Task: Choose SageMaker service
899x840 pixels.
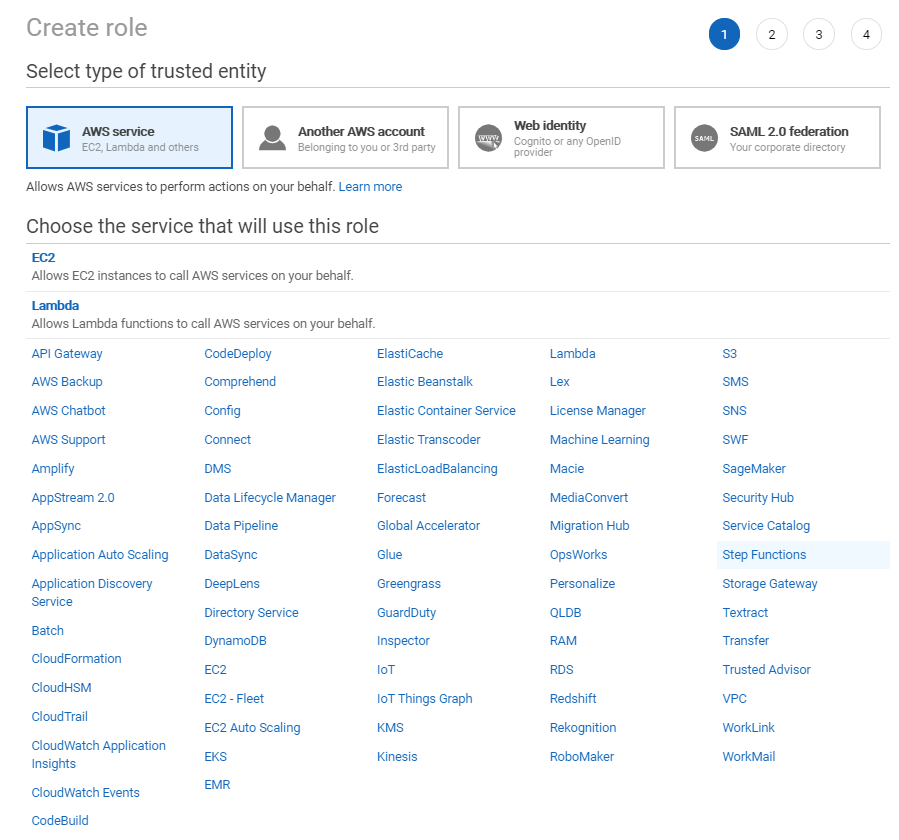Action: [754, 469]
